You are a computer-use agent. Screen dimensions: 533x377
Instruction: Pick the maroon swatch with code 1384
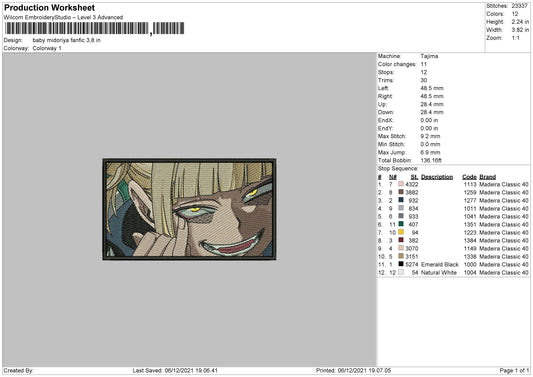click(401, 240)
